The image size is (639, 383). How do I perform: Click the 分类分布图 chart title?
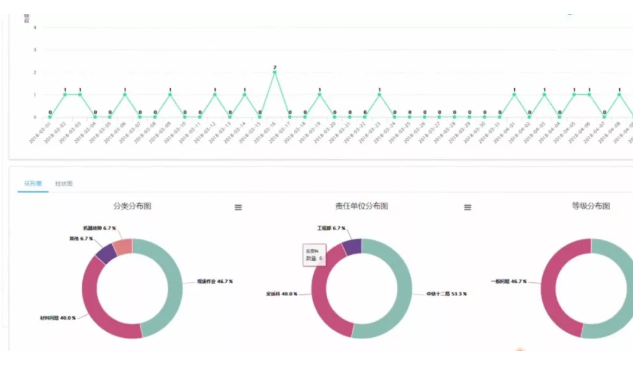pos(132,206)
